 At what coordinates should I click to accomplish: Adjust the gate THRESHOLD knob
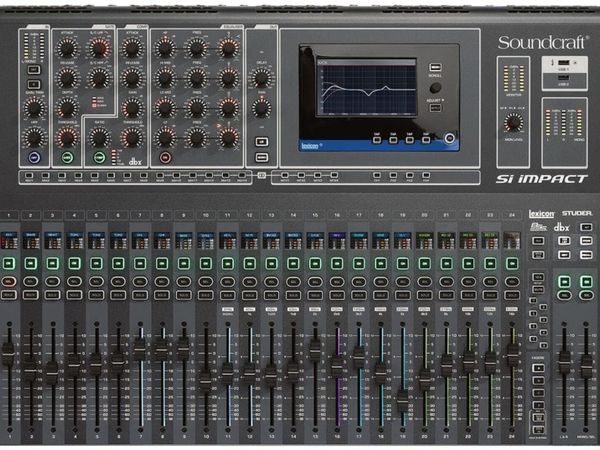click(x=67, y=138)
